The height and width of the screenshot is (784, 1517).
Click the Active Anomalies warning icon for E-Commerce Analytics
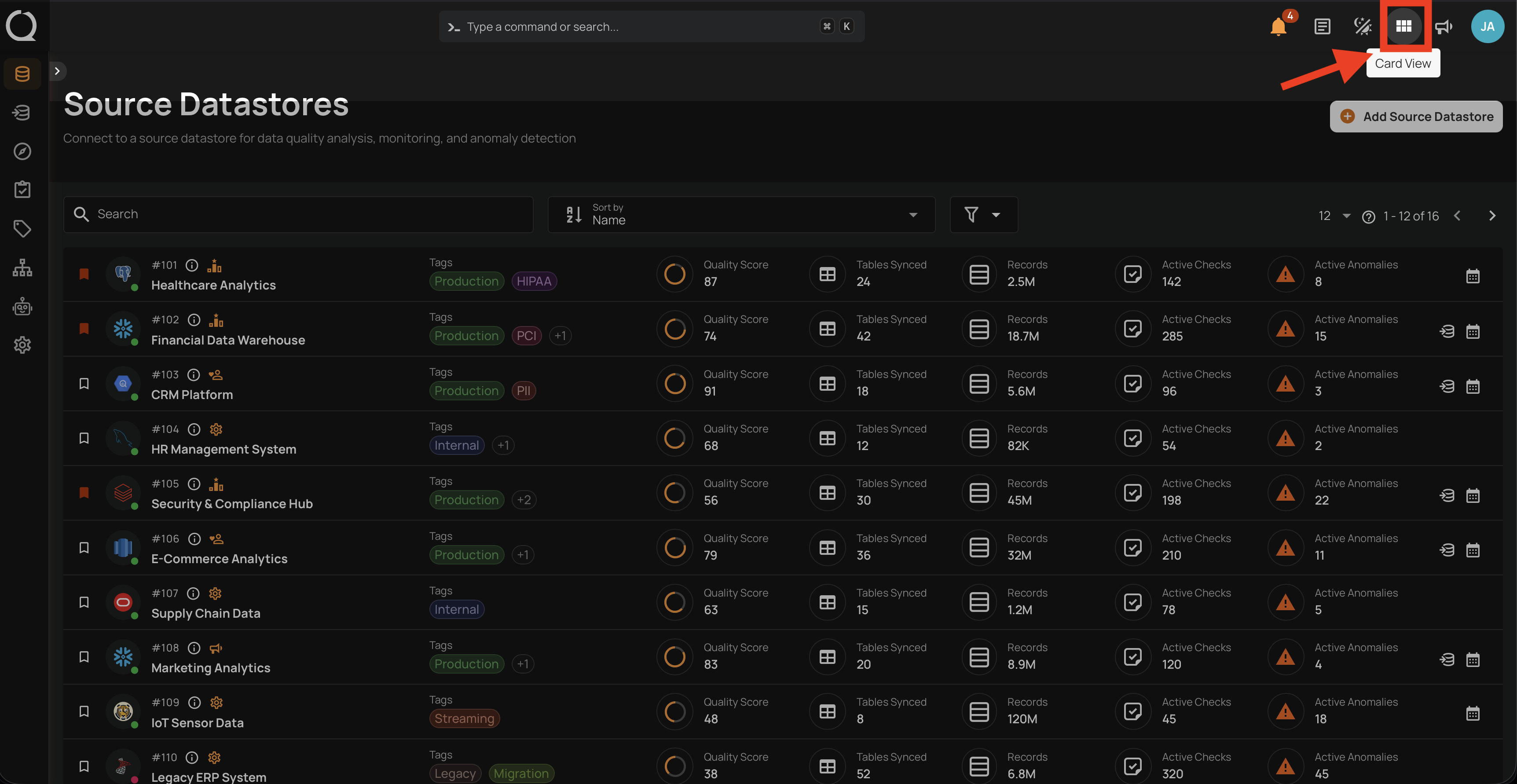pyautogui.click(x=1286, y=548)
